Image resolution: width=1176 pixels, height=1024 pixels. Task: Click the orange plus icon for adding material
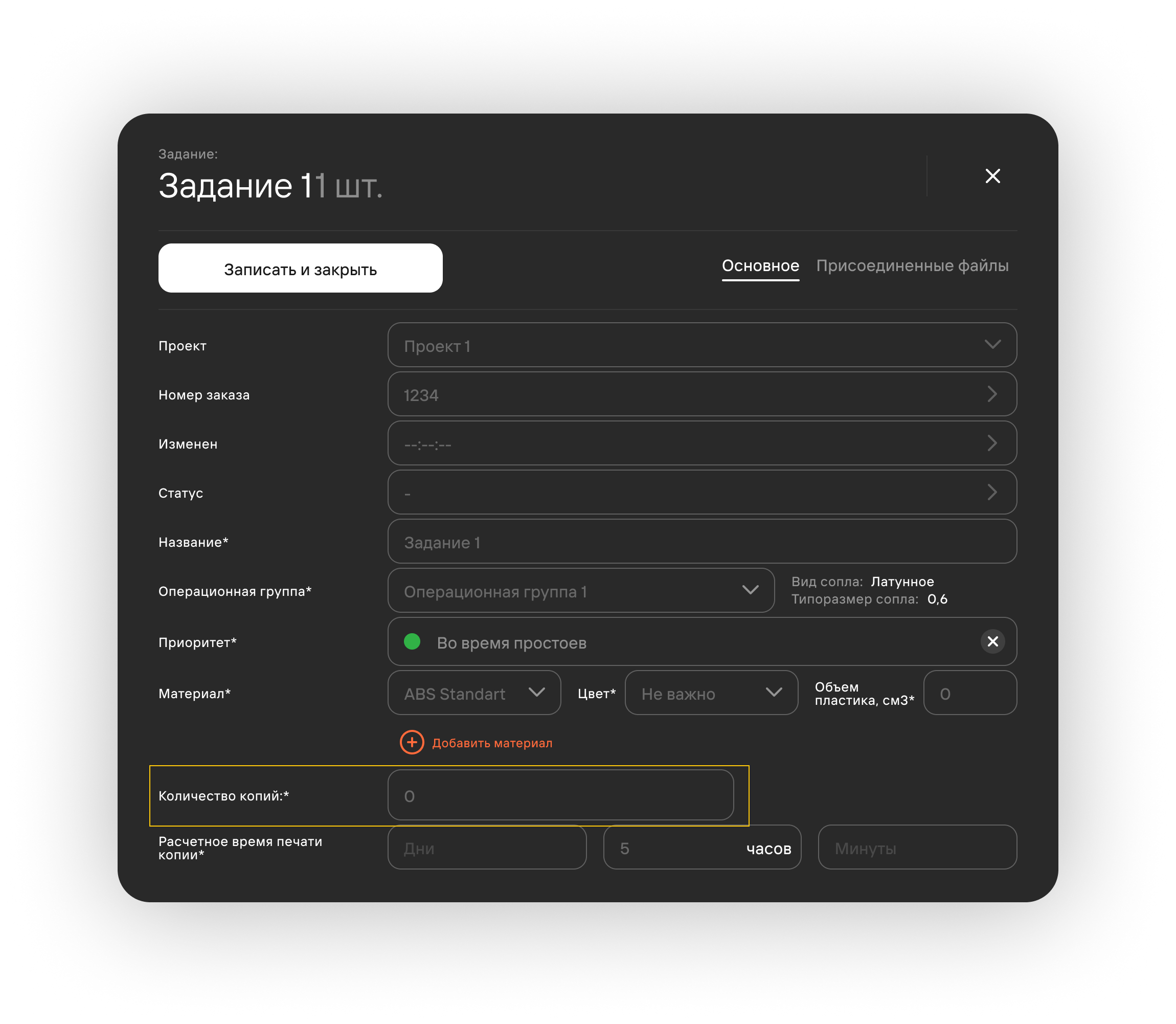(412, 742)
